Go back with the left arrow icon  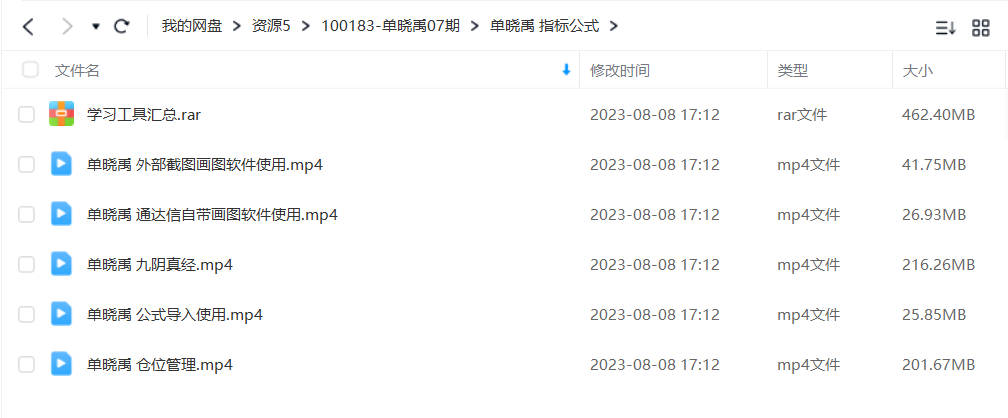pos(28,26)
